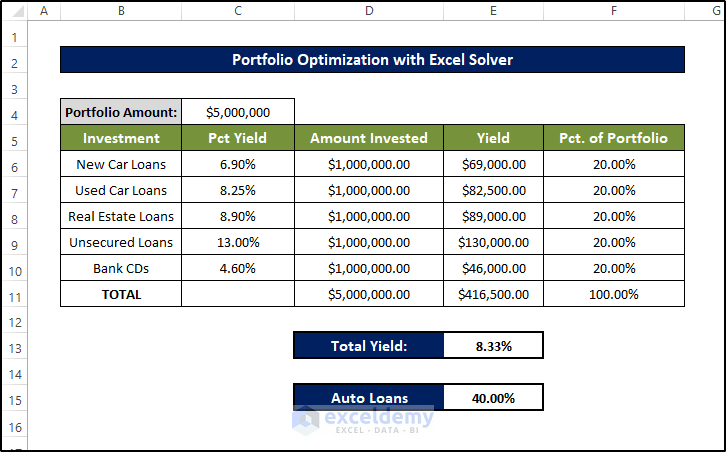
Task: Select the Amount Invested header cell
Action: [x=369, y=139]
